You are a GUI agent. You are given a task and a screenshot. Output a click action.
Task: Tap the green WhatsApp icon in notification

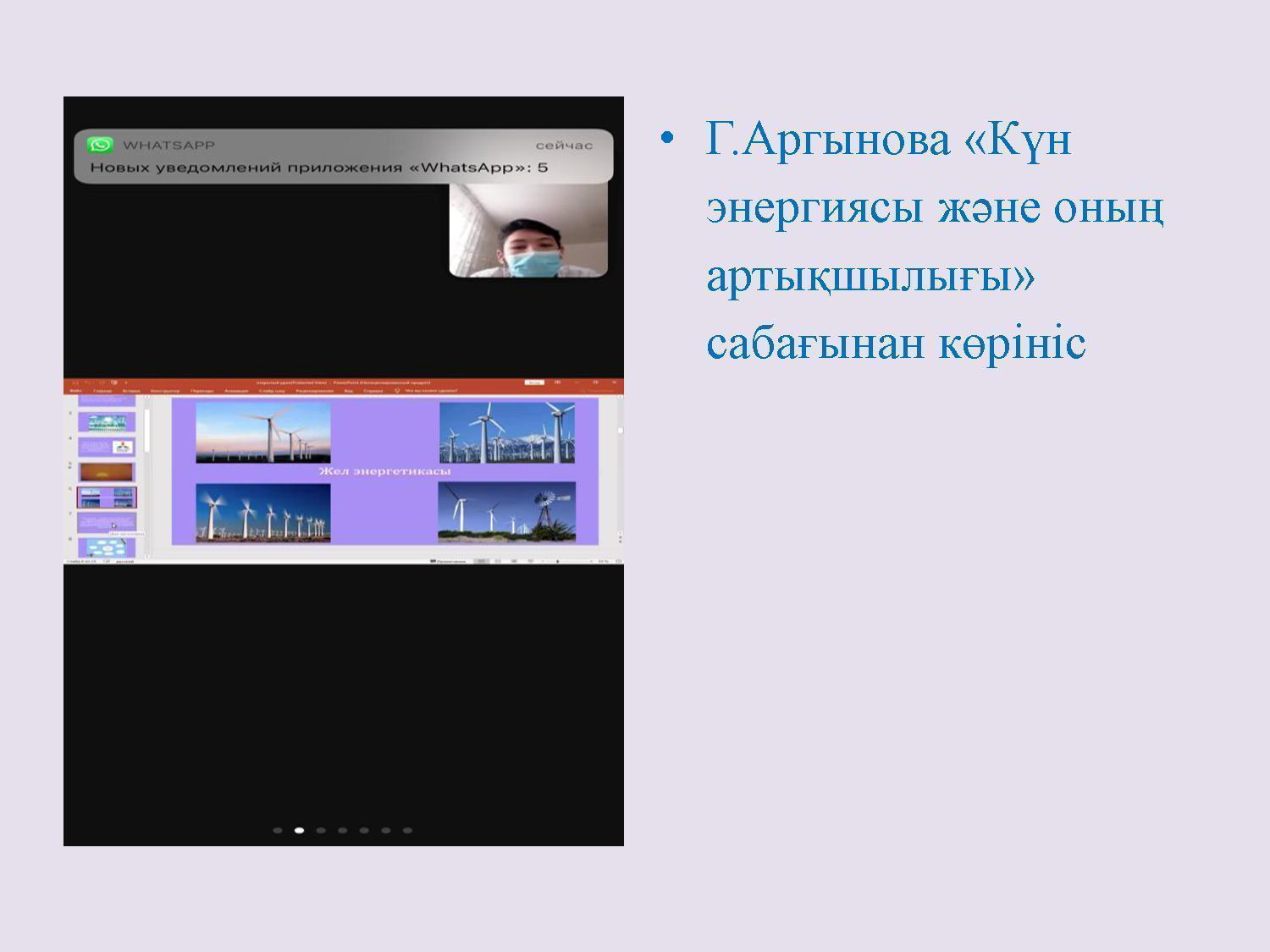click(x=100, y=145)
